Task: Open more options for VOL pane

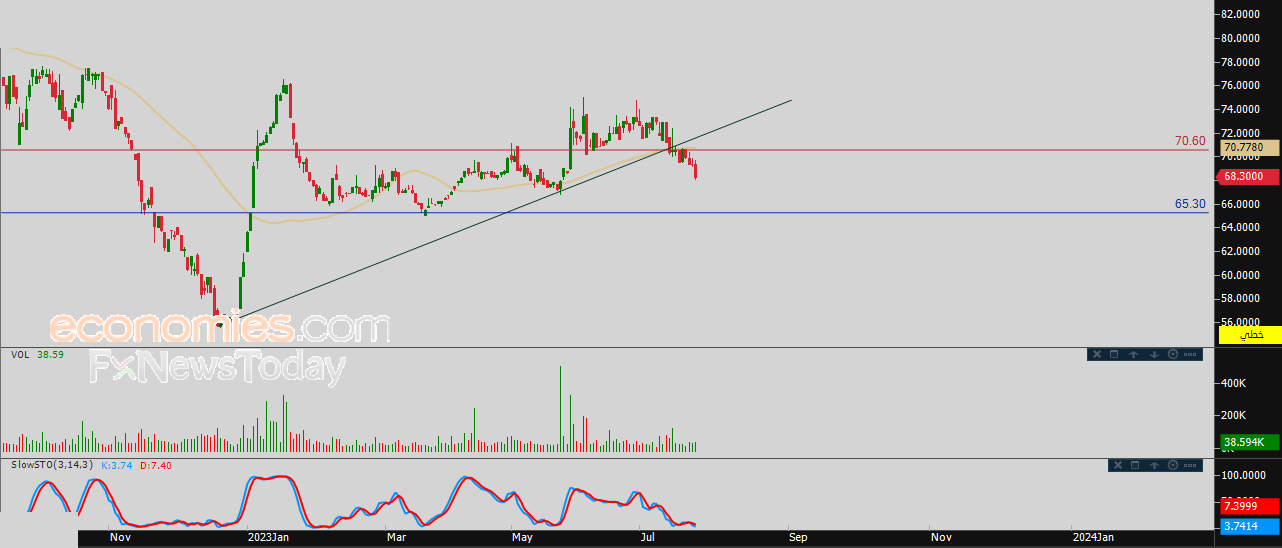Action: pos(1190,354)
